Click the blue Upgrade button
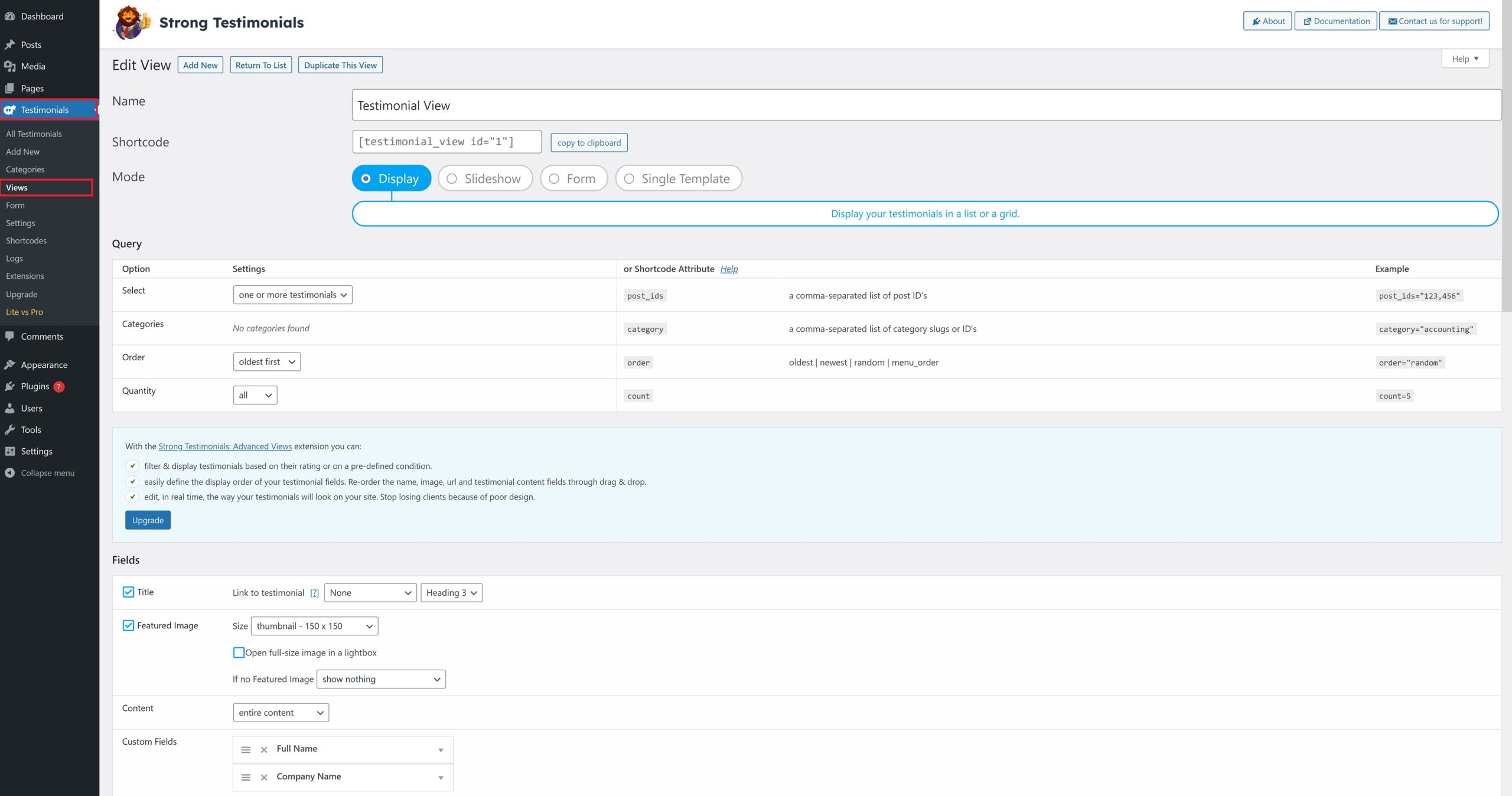This screenshot has width=1512, height=796. pyautogui.click(x=148, y=520)
